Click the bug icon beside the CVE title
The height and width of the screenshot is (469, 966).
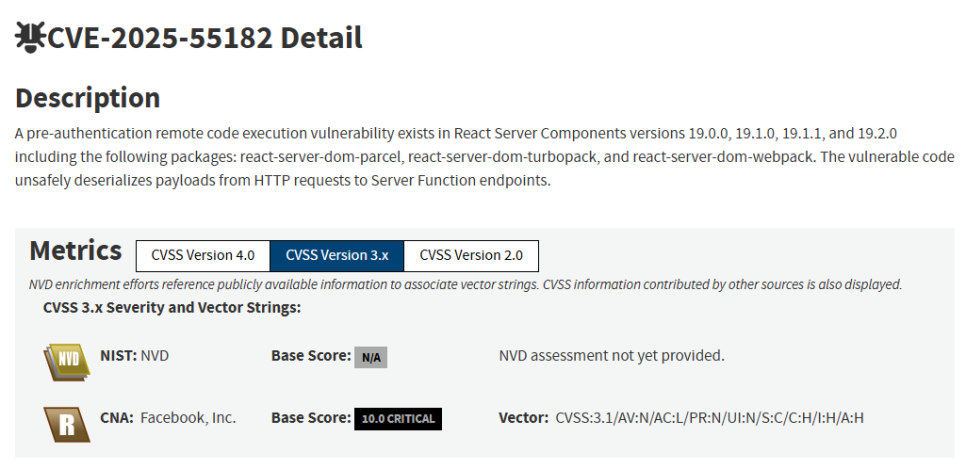[30, 38]
